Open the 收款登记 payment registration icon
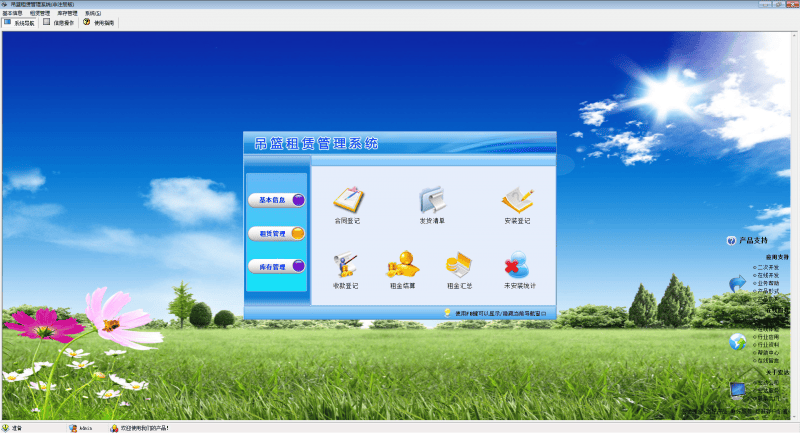 click(x=347, y=267)
